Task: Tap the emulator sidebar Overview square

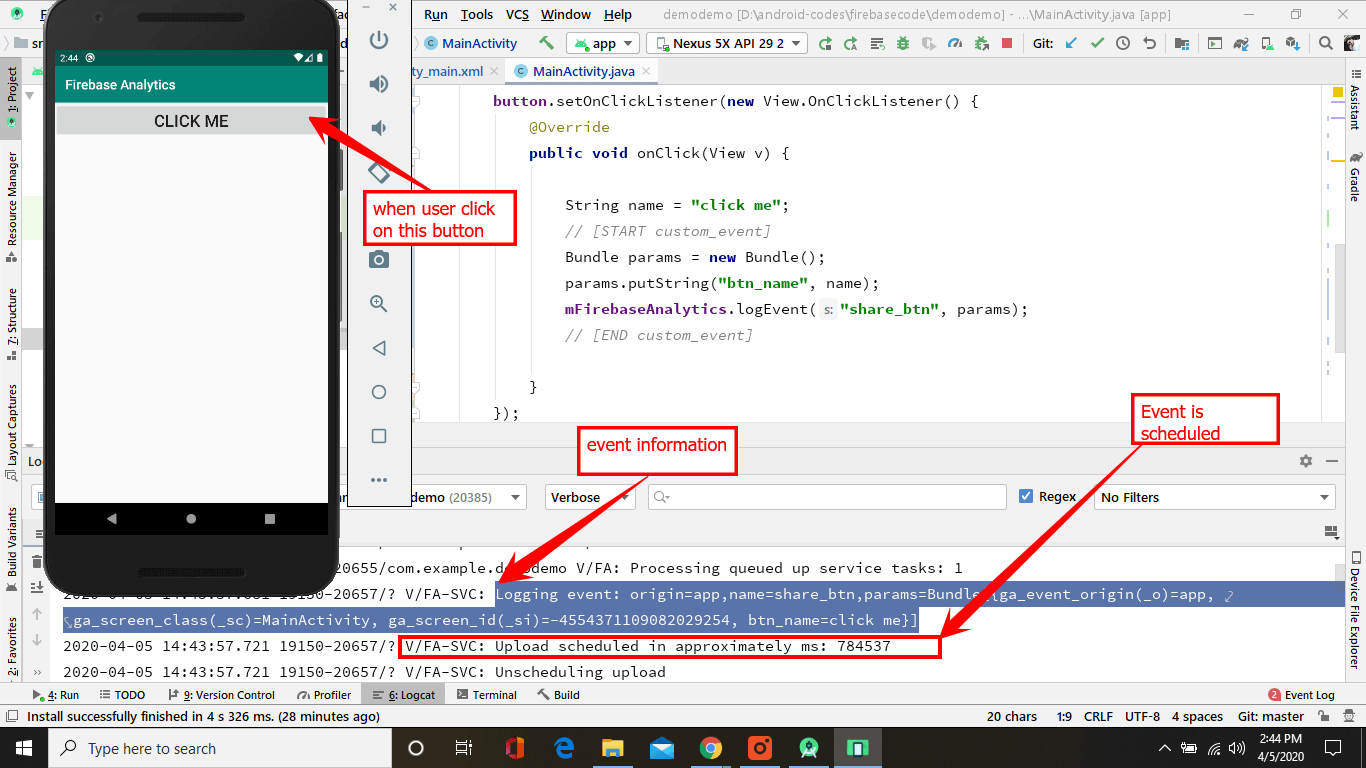Action: (379, 436)
